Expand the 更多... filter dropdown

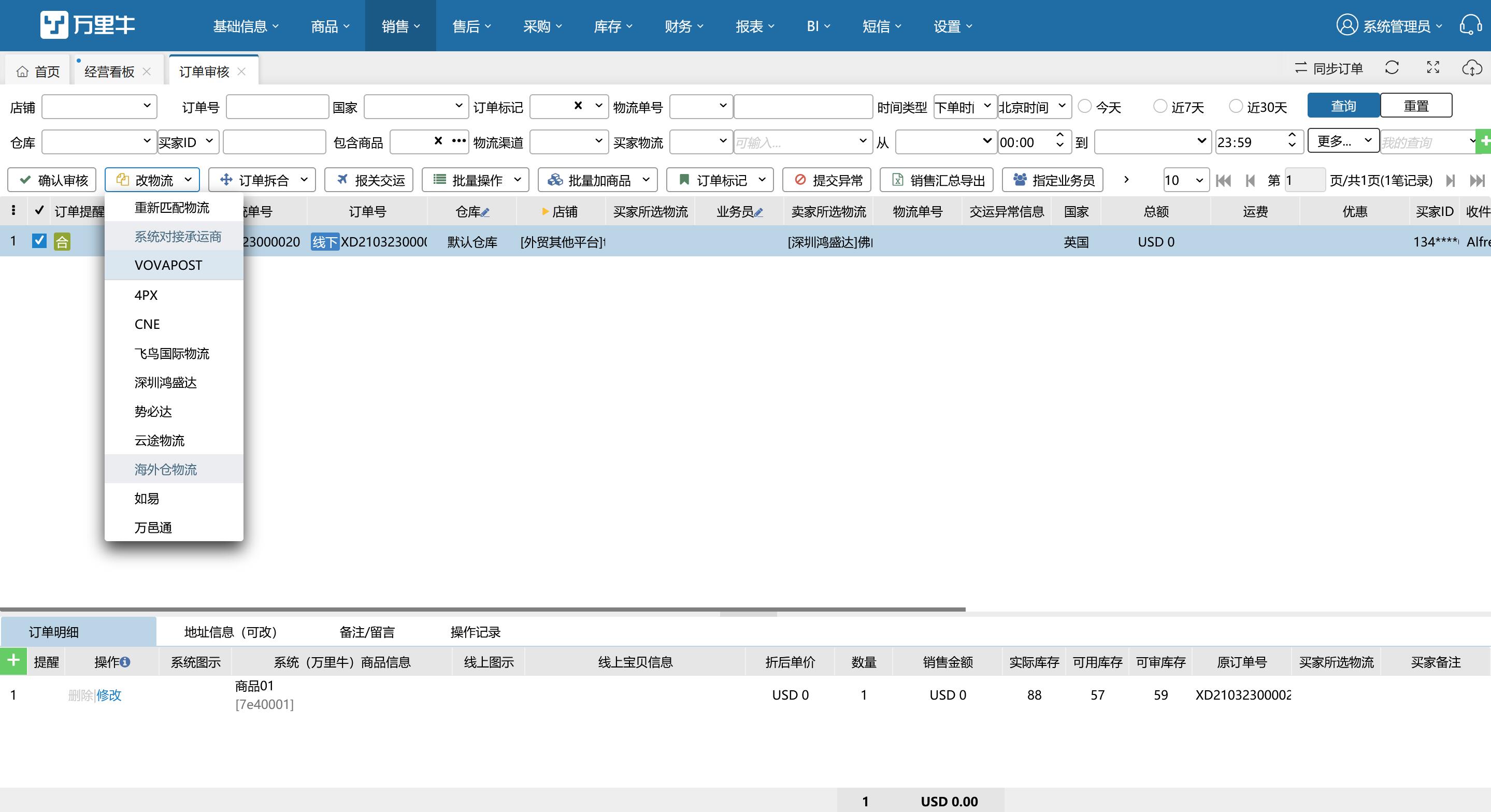[x=1343, y=141]
